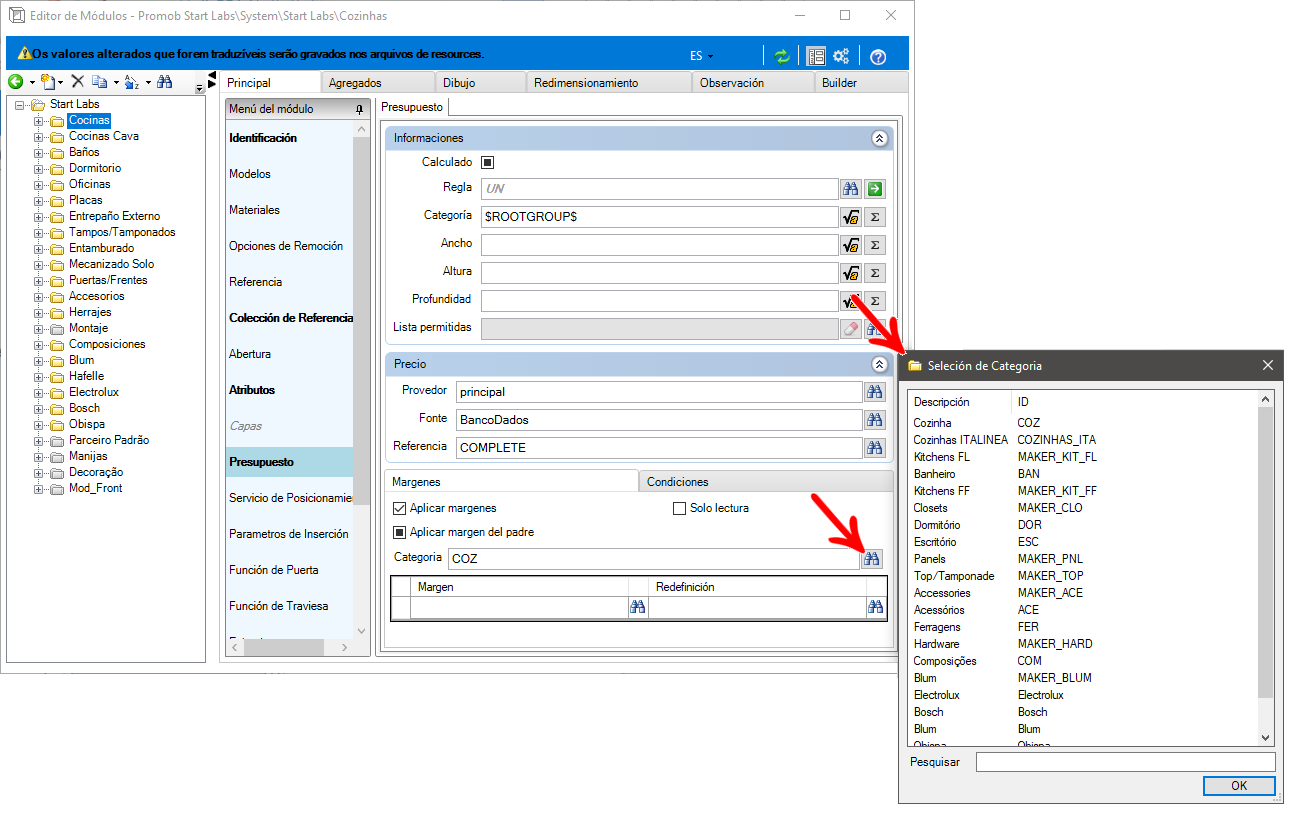The height and width of the screenshot is (825, 1302).
Task: Enable the Solo lectura checkbox
Action: tap(680, 508)
